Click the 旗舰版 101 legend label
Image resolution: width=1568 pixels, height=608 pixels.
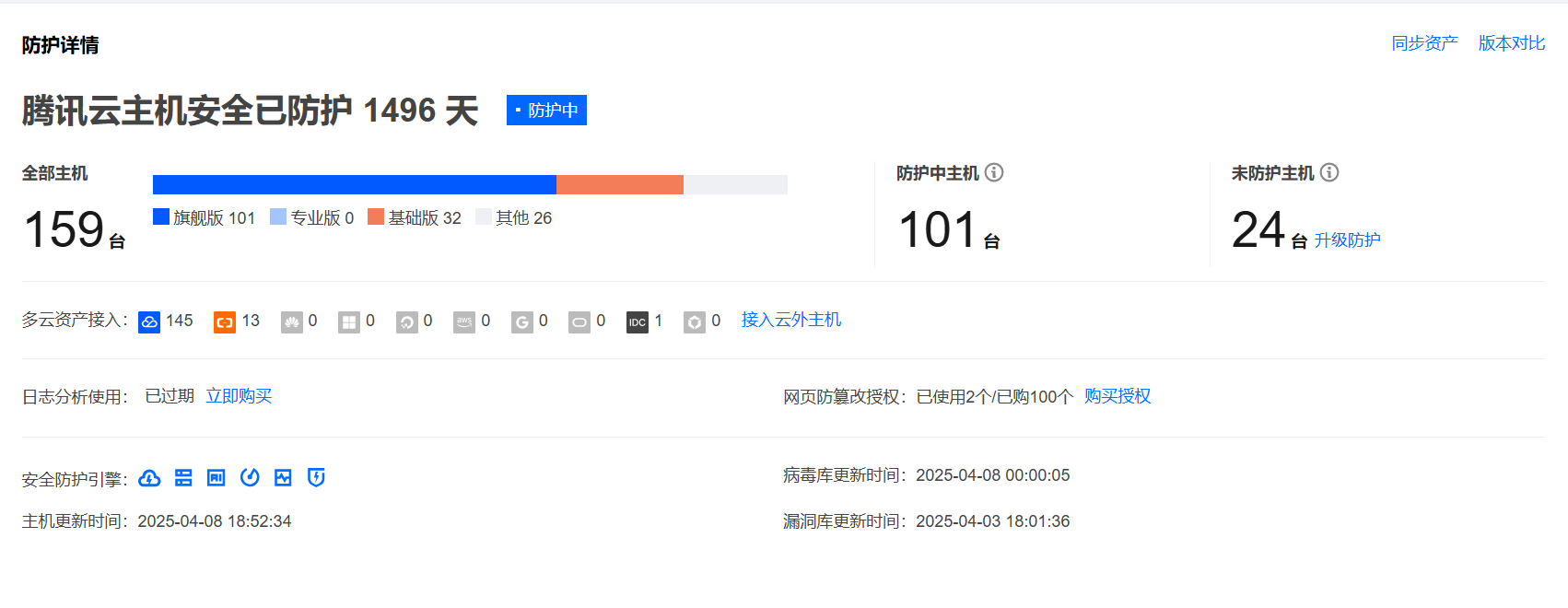214,217
